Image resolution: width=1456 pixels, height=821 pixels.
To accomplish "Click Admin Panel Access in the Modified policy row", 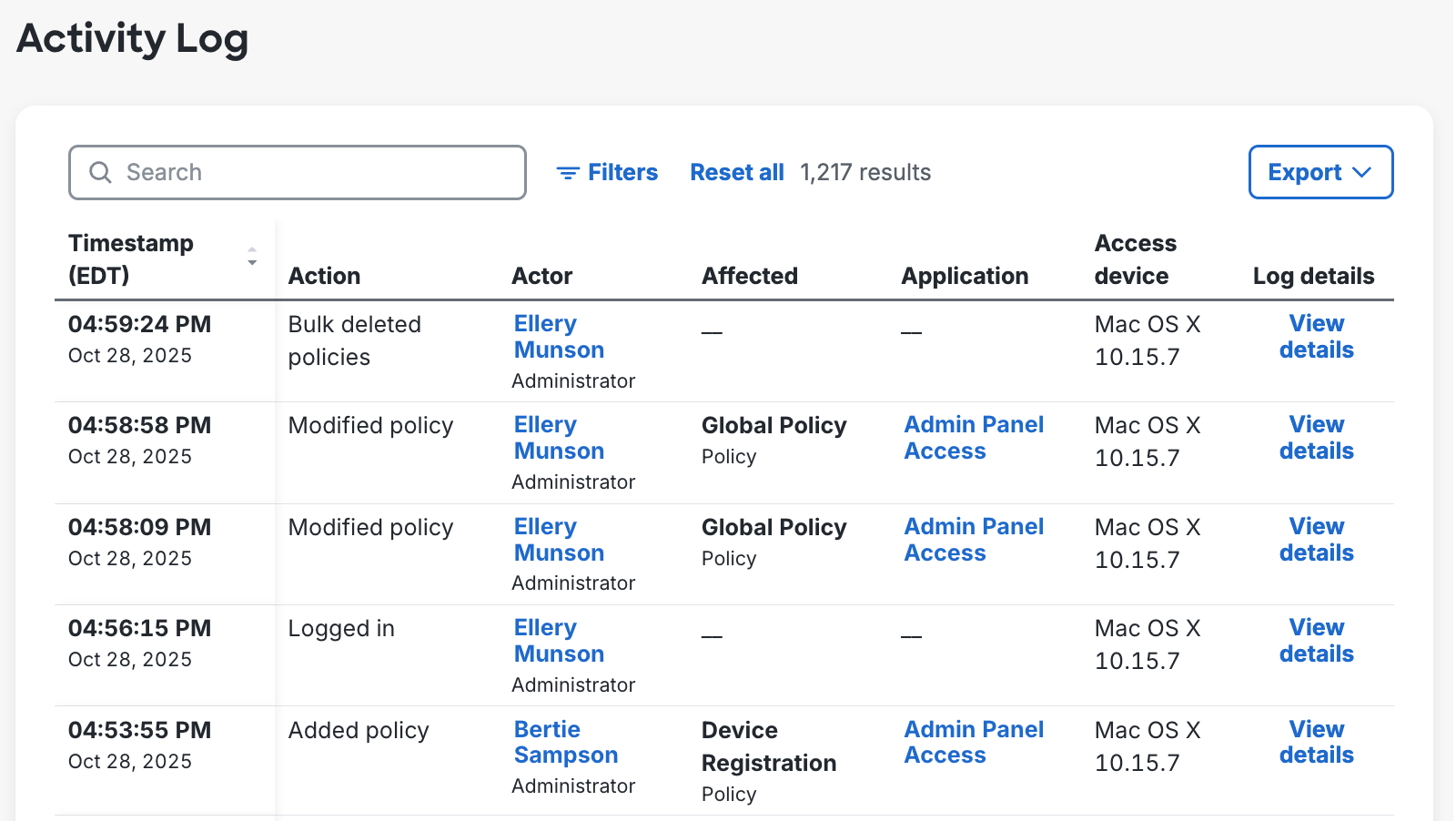I will tap(974, 437).
